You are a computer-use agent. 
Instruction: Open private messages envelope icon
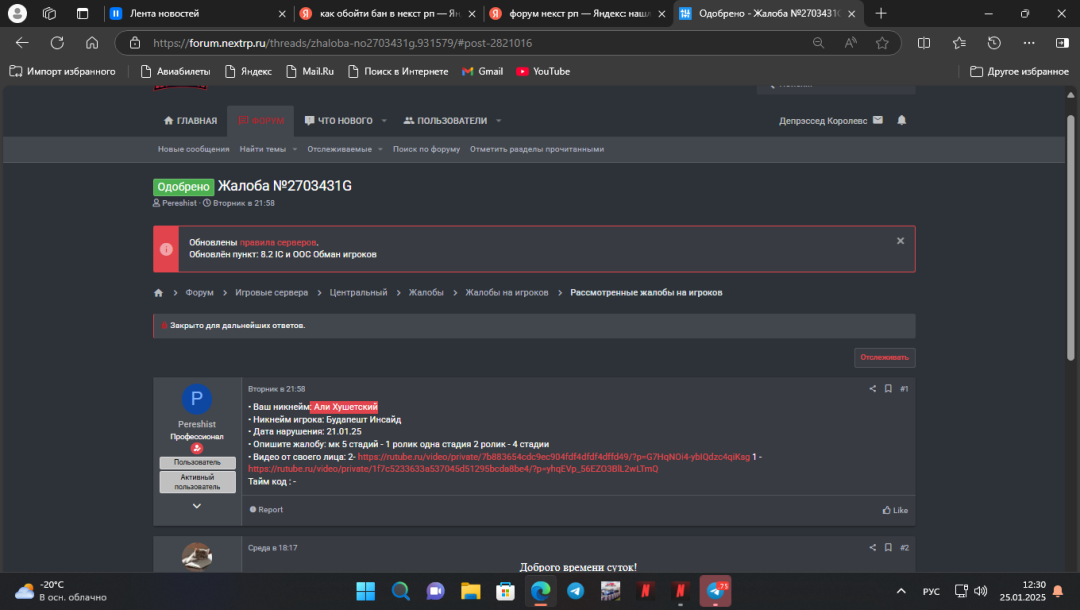coord(878,120)
